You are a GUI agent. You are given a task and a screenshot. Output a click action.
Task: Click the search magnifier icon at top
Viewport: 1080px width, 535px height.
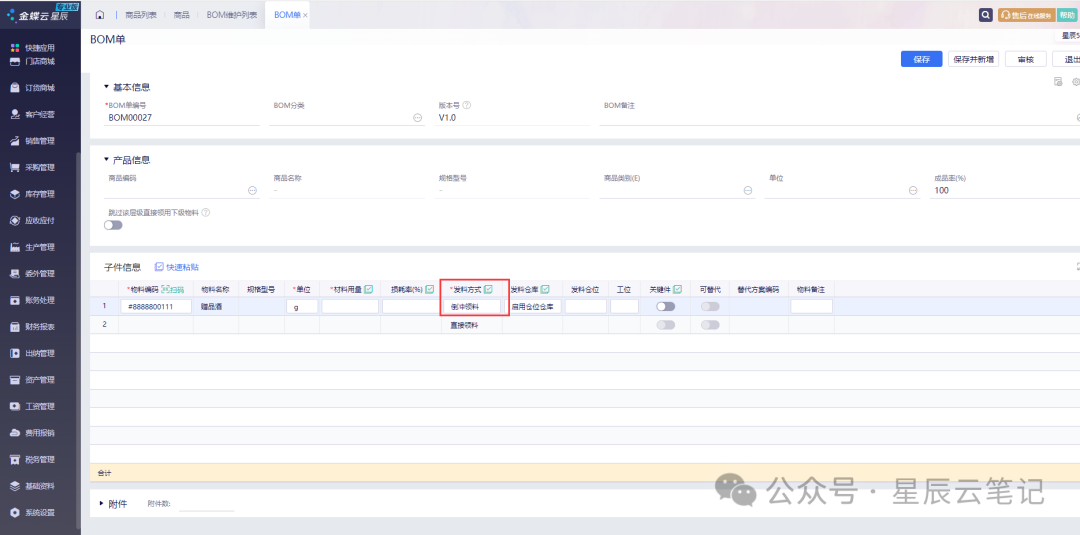pyautogui.click(x=985, y=15)
